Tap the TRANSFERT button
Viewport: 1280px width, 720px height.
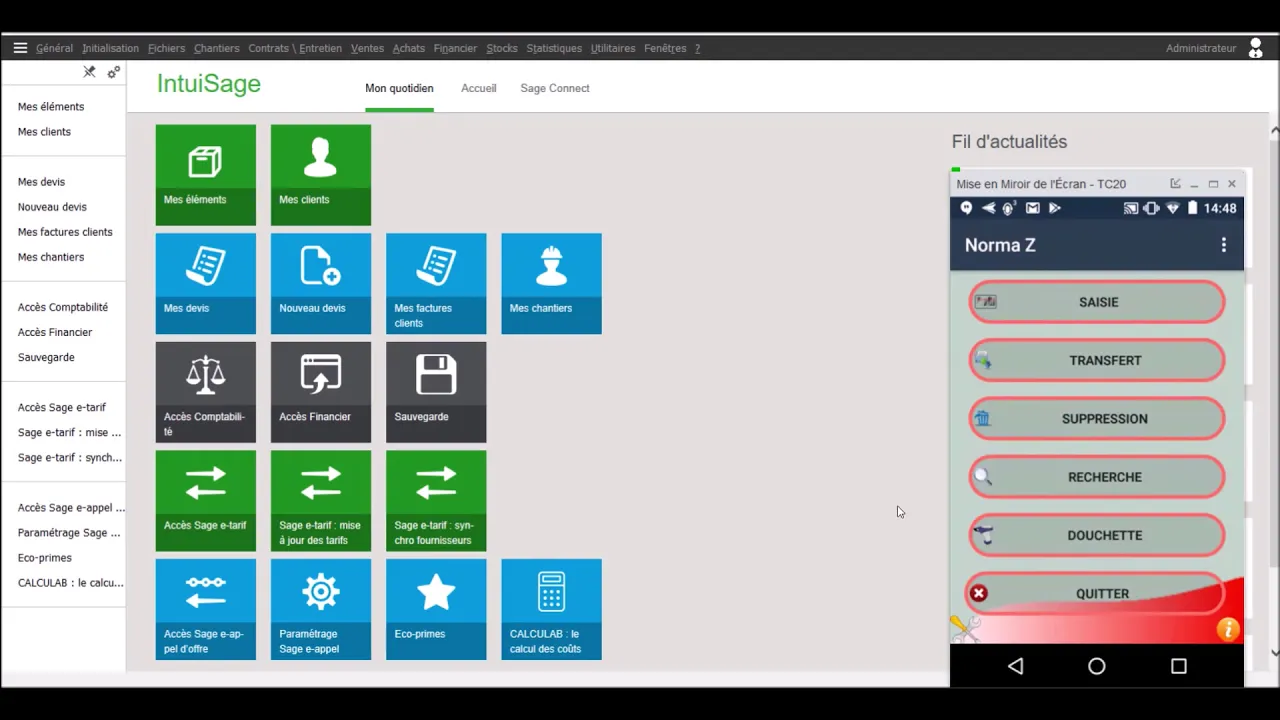coord(1097,360)
